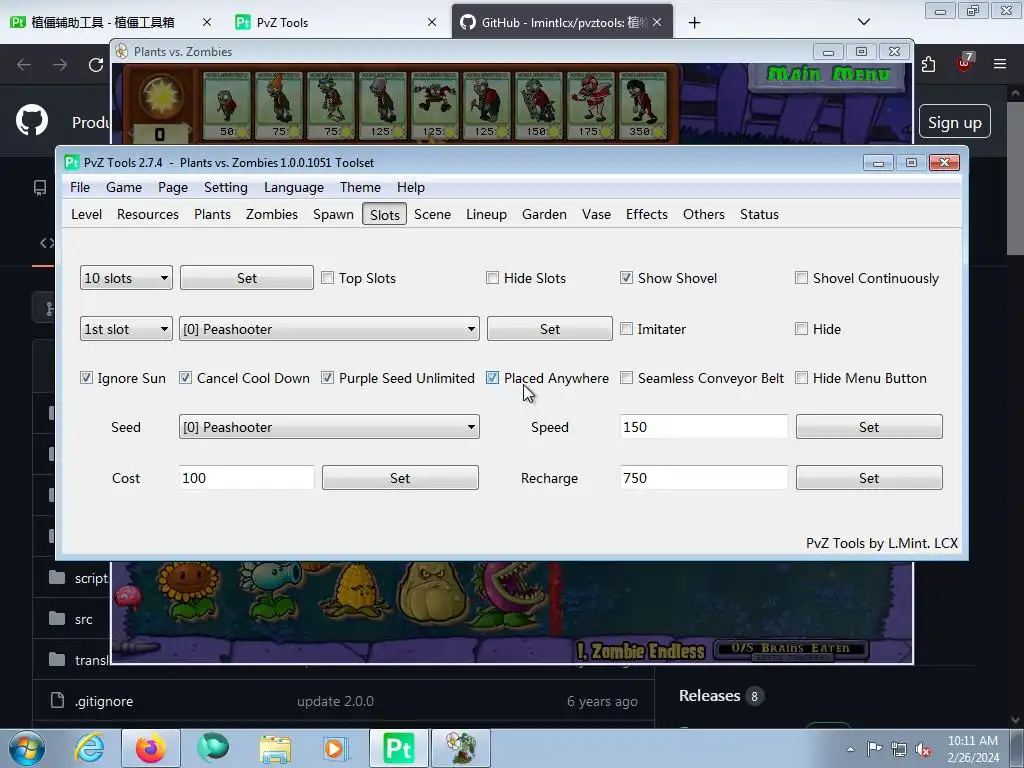Select the 350-cost zombie seed card
The height and width of the screenshot is (768, 1024).
[643, 106]
